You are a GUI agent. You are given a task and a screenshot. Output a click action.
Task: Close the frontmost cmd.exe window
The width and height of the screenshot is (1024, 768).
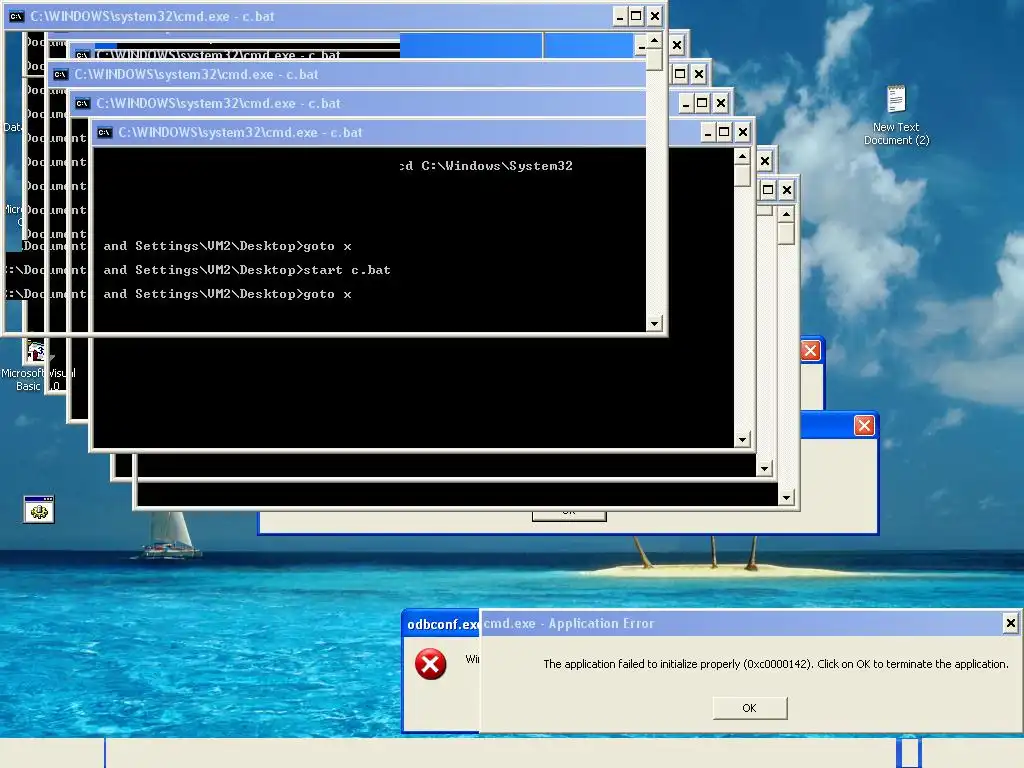[x=655, y=16]
